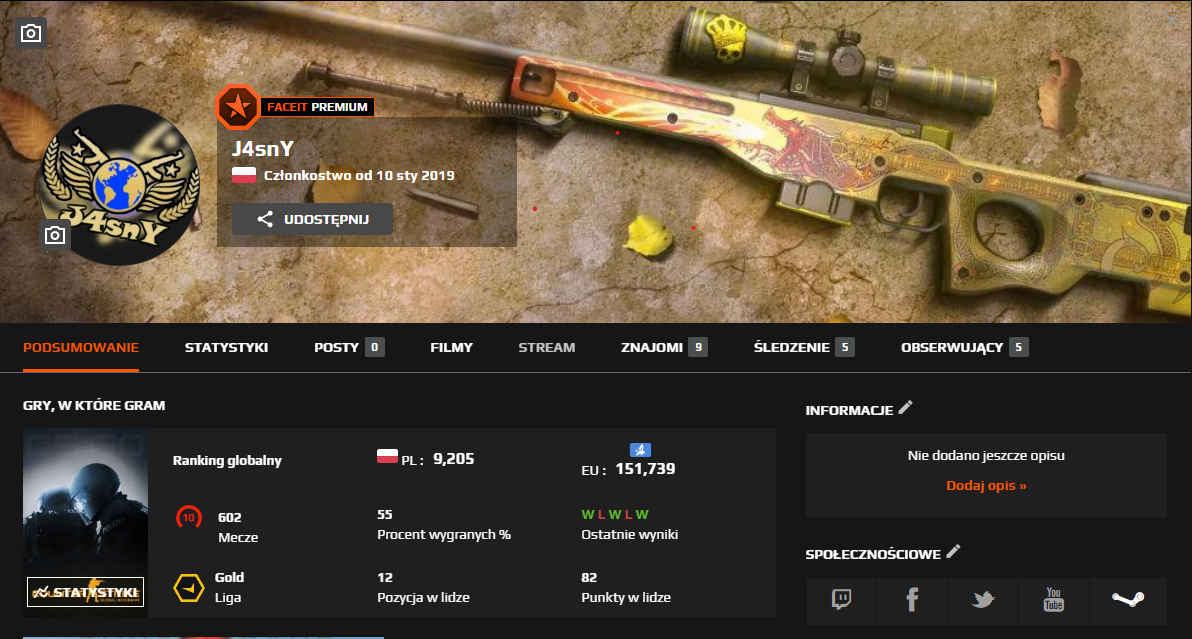1192x639 pixels.
Task: Click the W L W L W recent results
Action: click(615, 514)
